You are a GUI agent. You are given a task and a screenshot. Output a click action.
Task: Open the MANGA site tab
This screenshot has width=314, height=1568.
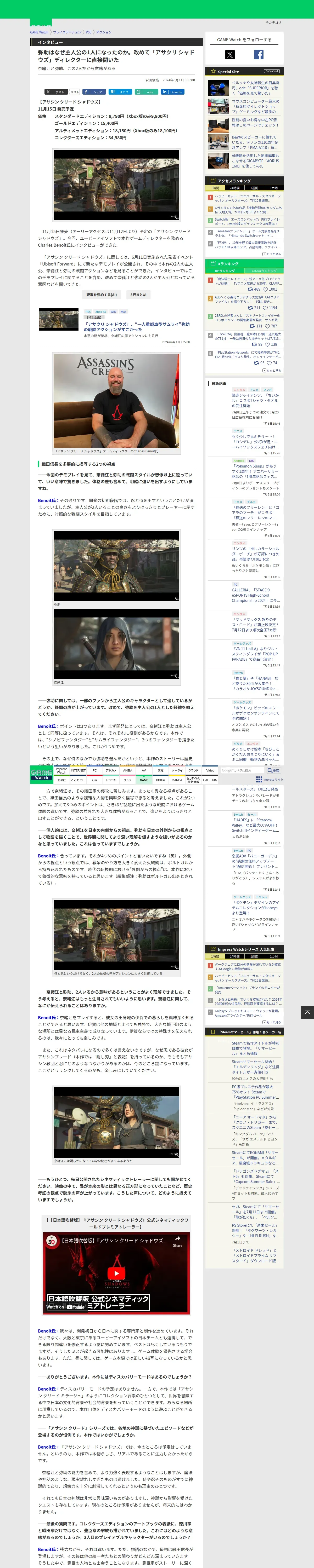coord(177,780)
